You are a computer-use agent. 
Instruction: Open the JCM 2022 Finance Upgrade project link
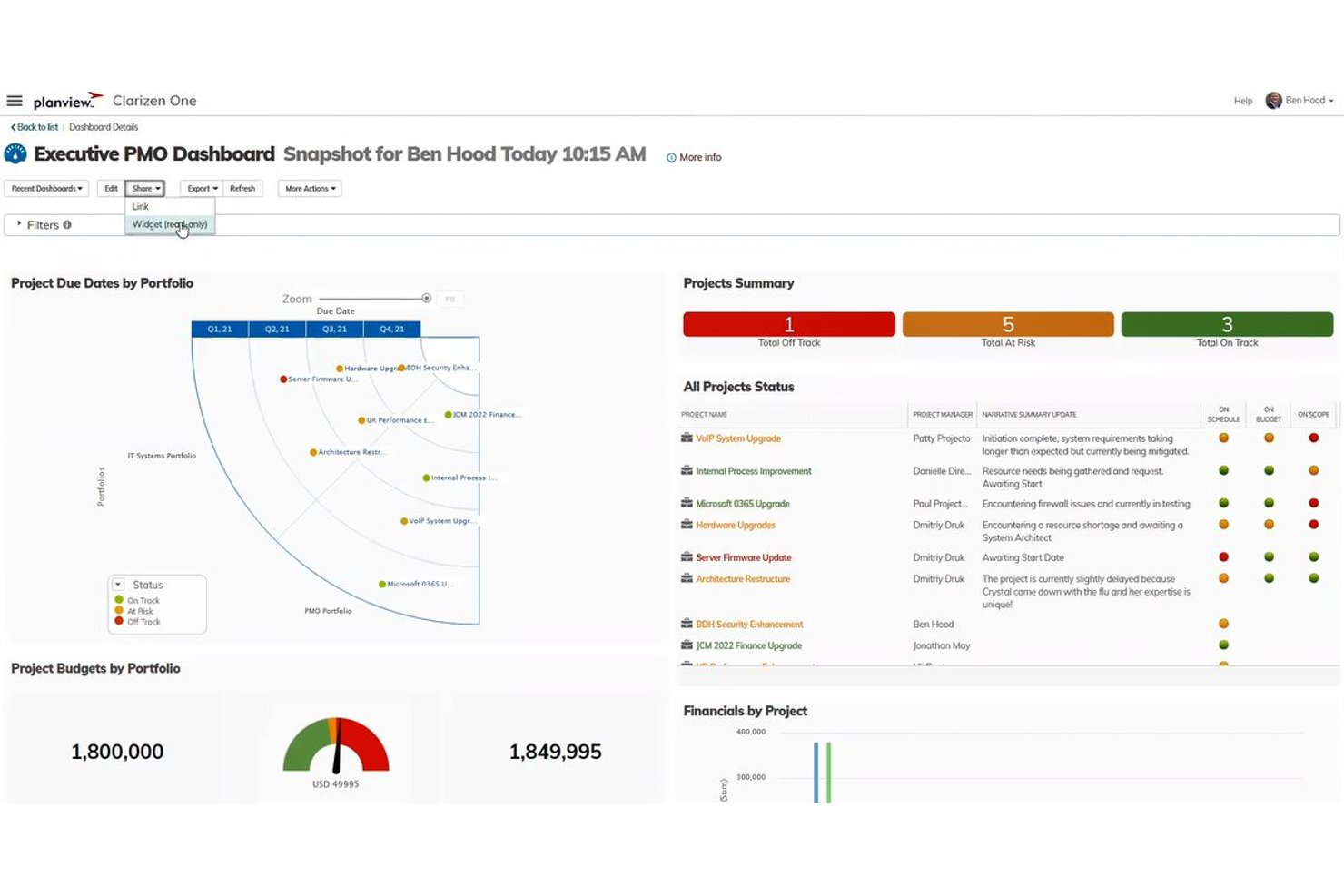pyautogui.click(x=749, y=645)
